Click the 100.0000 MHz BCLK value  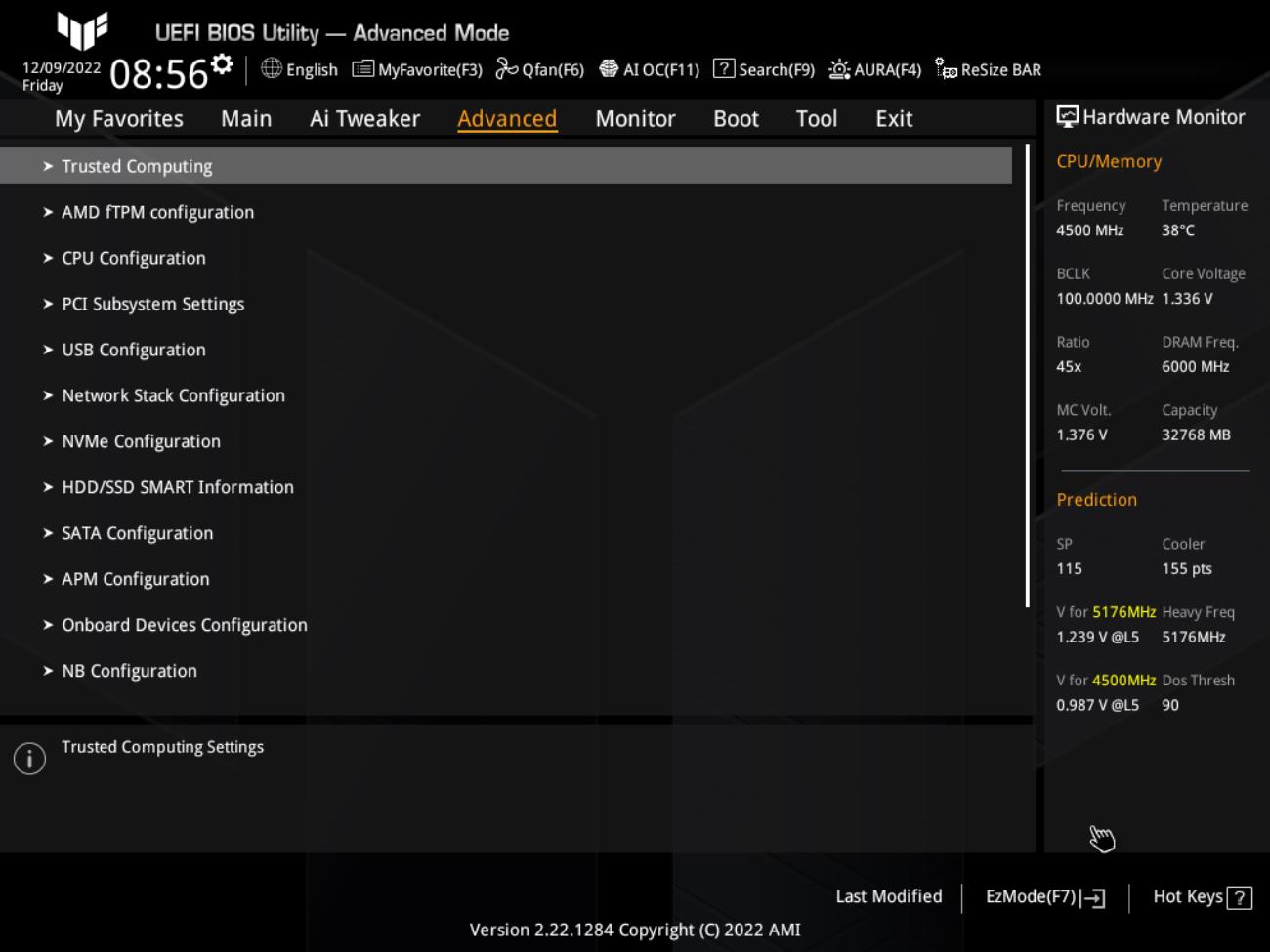pos(1104,299)
